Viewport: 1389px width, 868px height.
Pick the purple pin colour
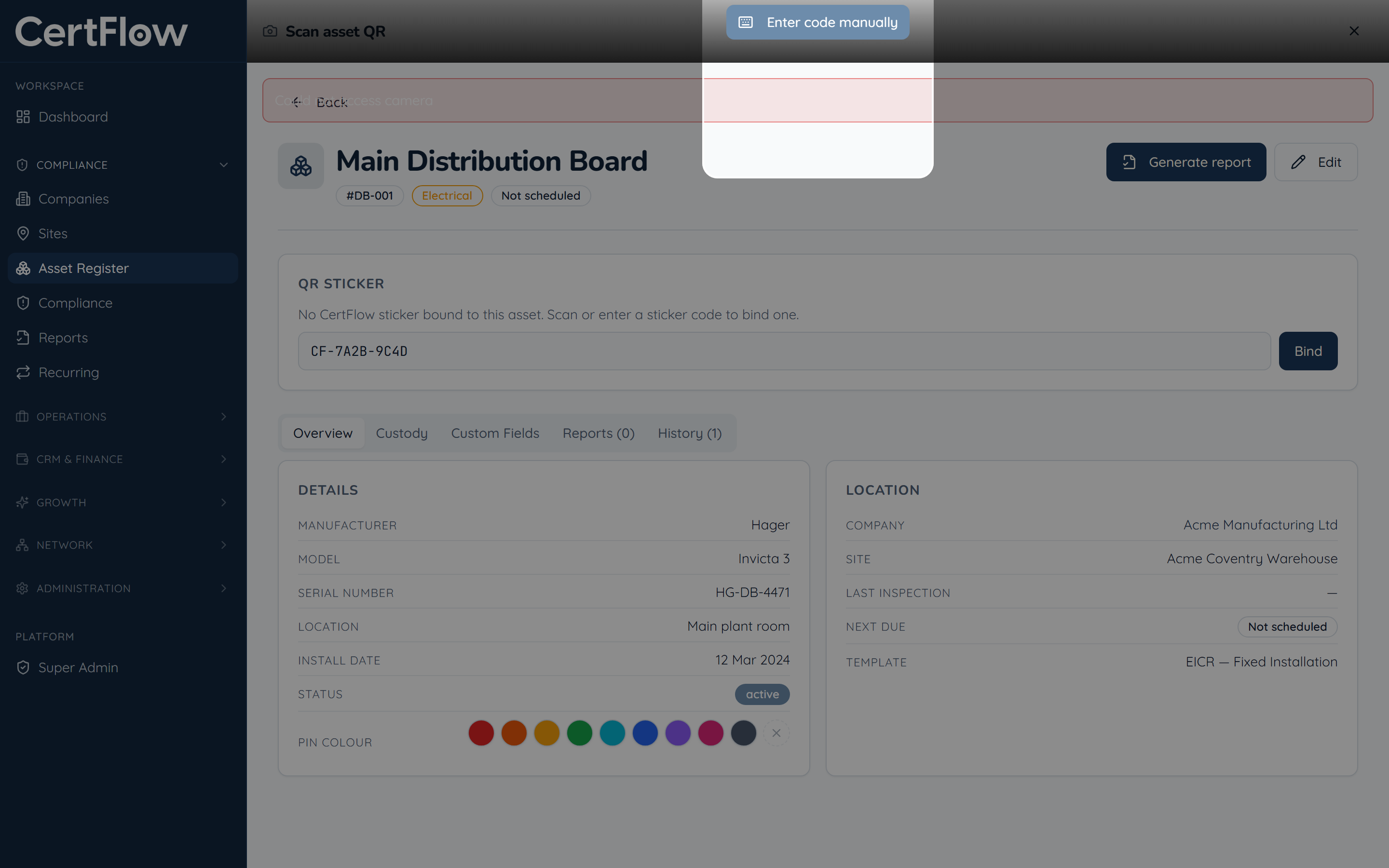click(x=678, y=733)
